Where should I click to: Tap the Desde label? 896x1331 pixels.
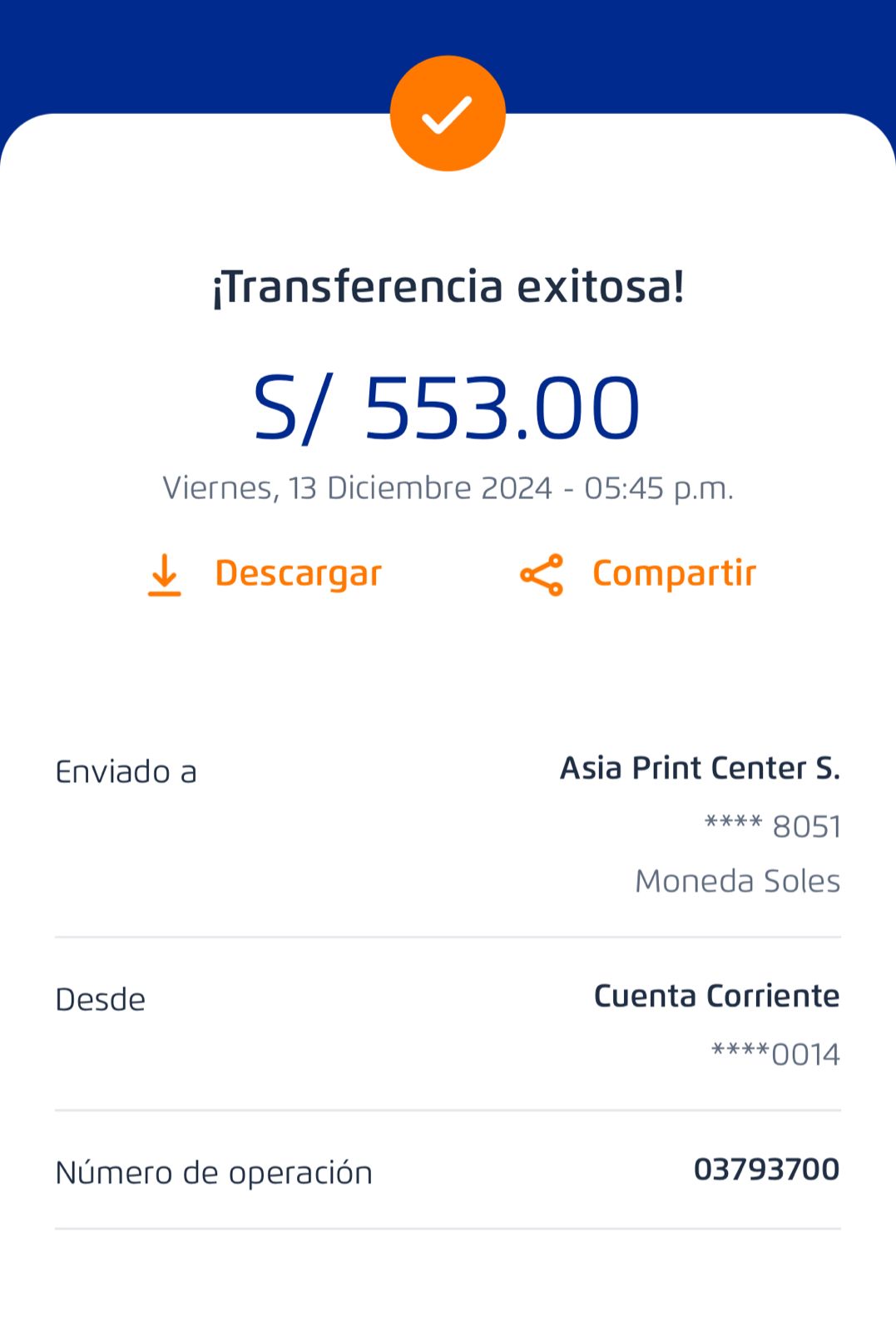click(x=100, y=999)
